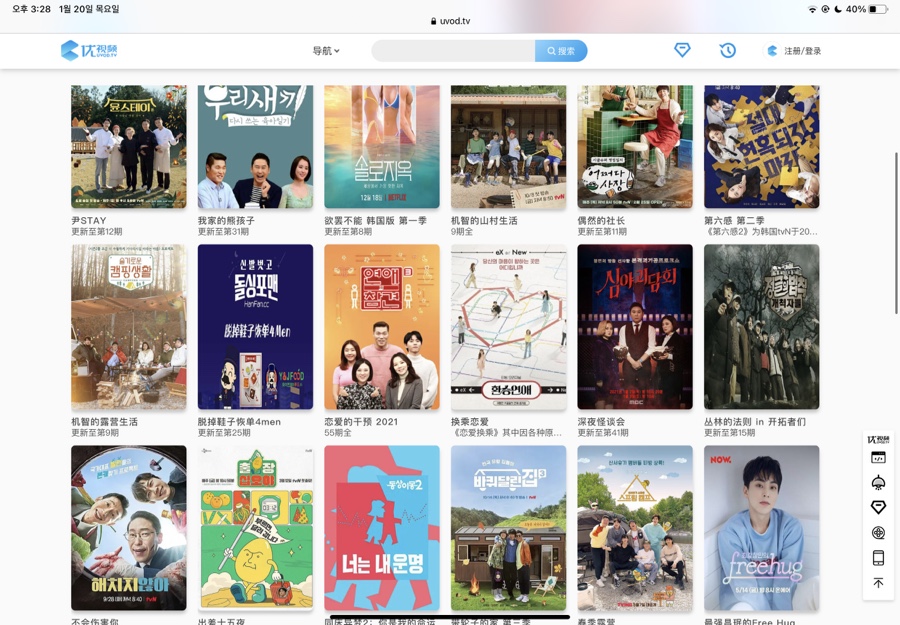Click the moon do-not-disturb status icon
The image size is (900, 625).
click(838, 9)
